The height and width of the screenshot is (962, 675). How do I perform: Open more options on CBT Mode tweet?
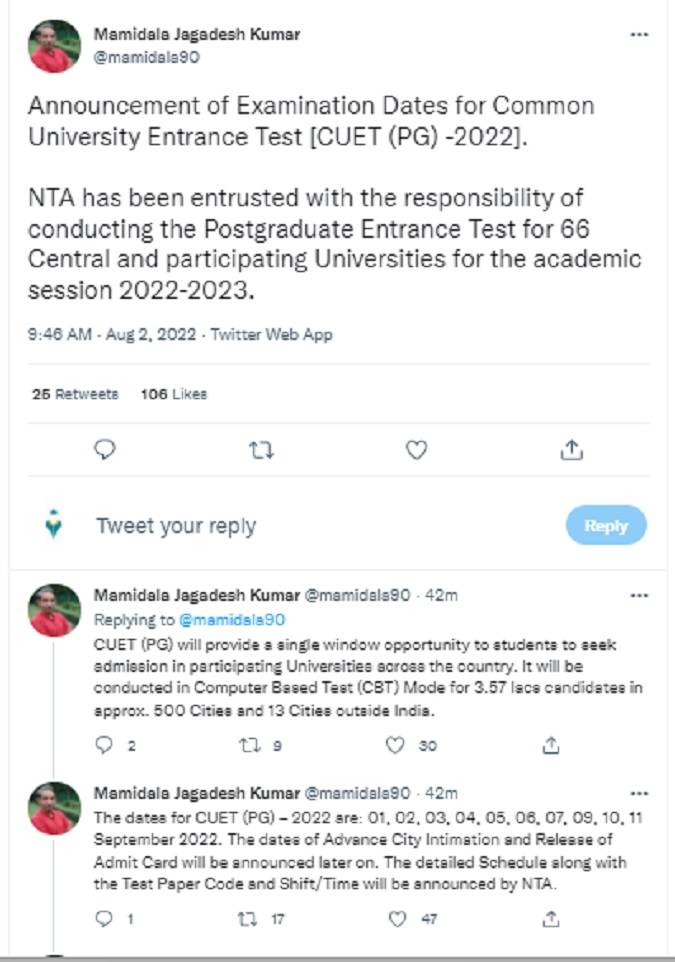point(639,596)
